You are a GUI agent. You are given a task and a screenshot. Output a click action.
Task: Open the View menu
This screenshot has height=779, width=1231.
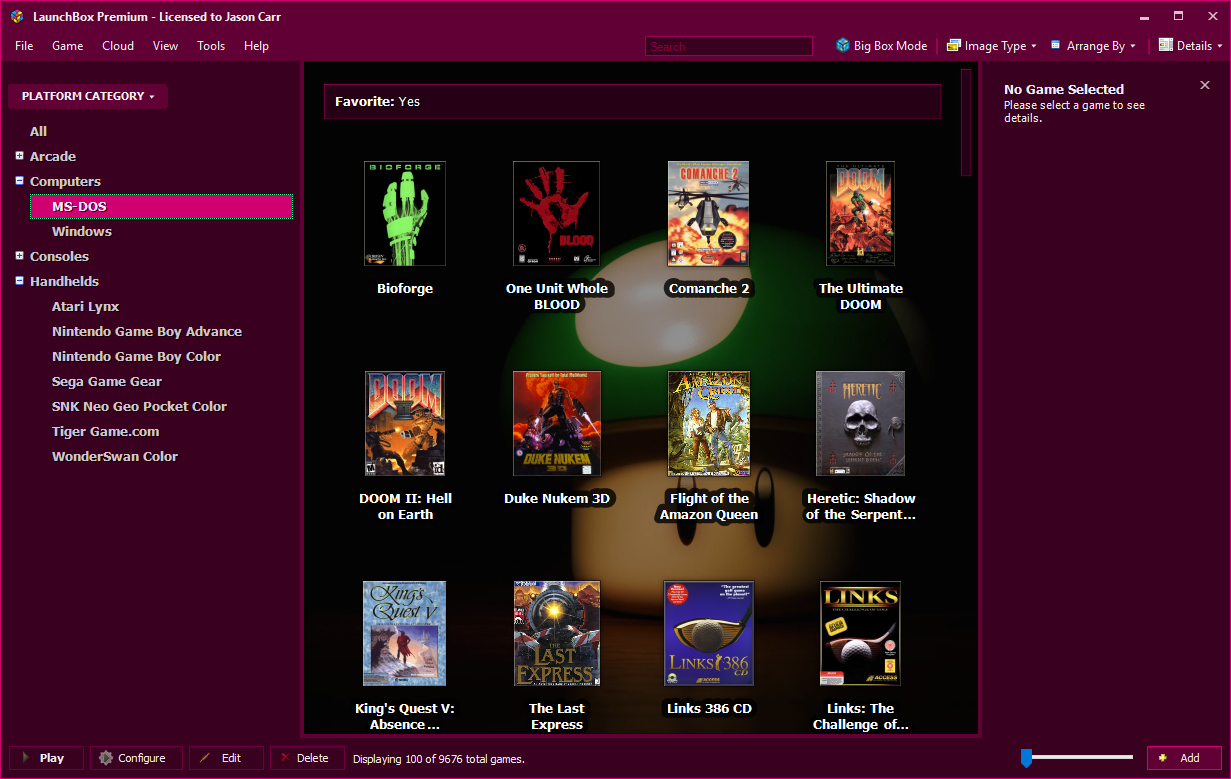(x=166, y=46)
